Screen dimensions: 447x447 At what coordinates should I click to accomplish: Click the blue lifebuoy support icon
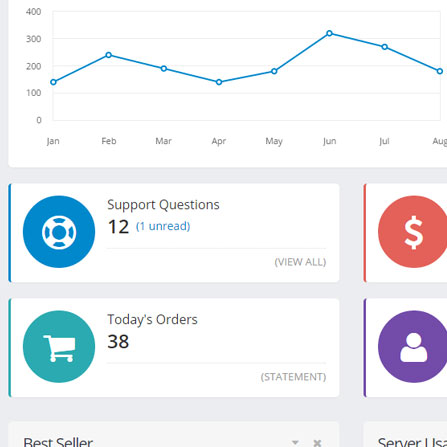tap(59, 232)
